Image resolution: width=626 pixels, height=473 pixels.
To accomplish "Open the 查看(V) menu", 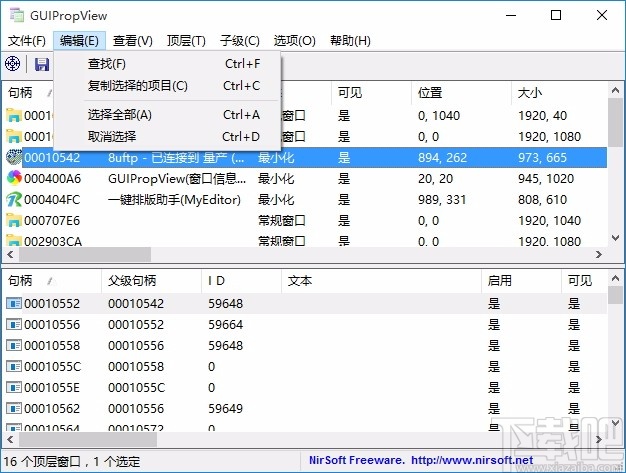I will tap(133, 40).
